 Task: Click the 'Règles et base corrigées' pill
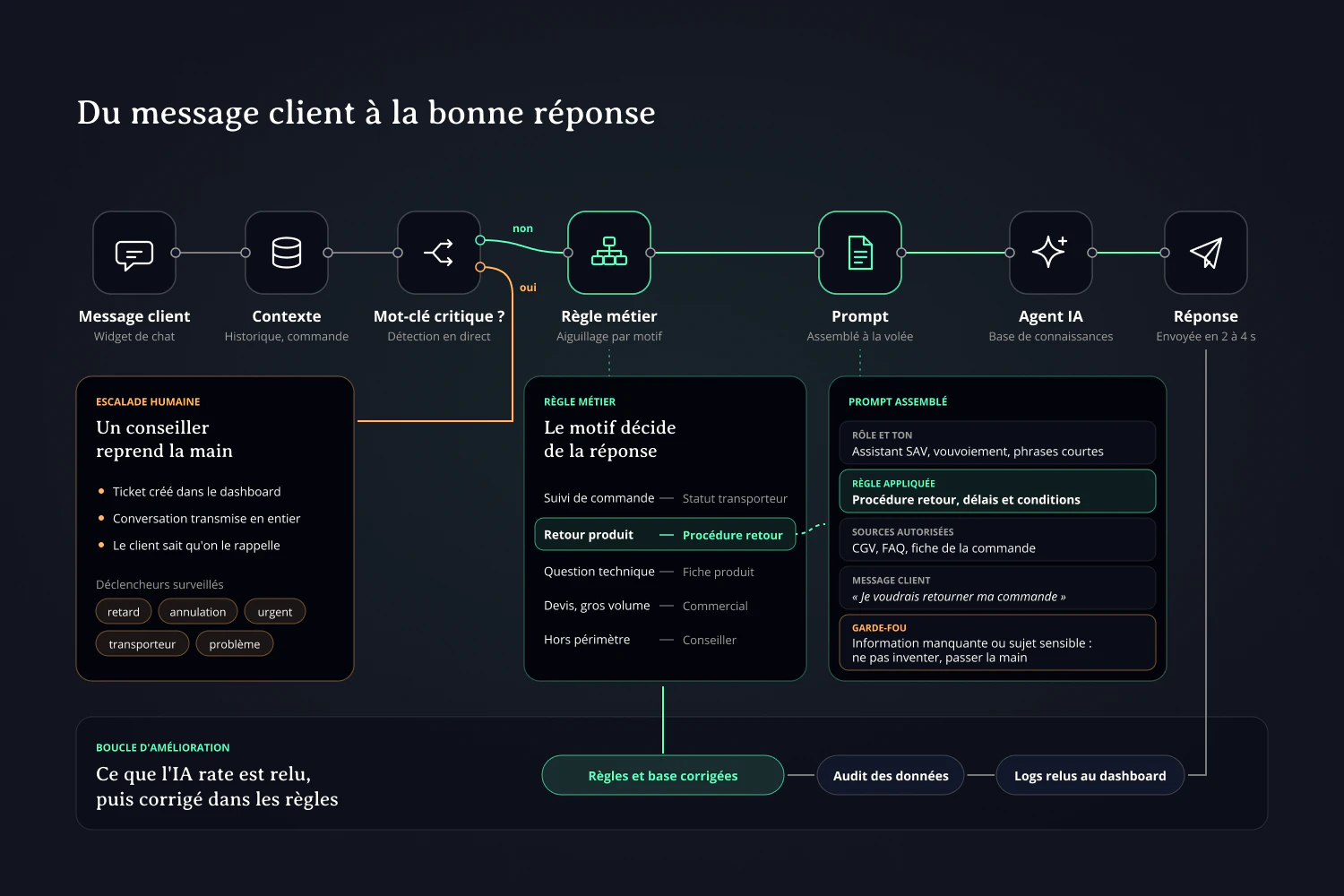tap(663, 776)
